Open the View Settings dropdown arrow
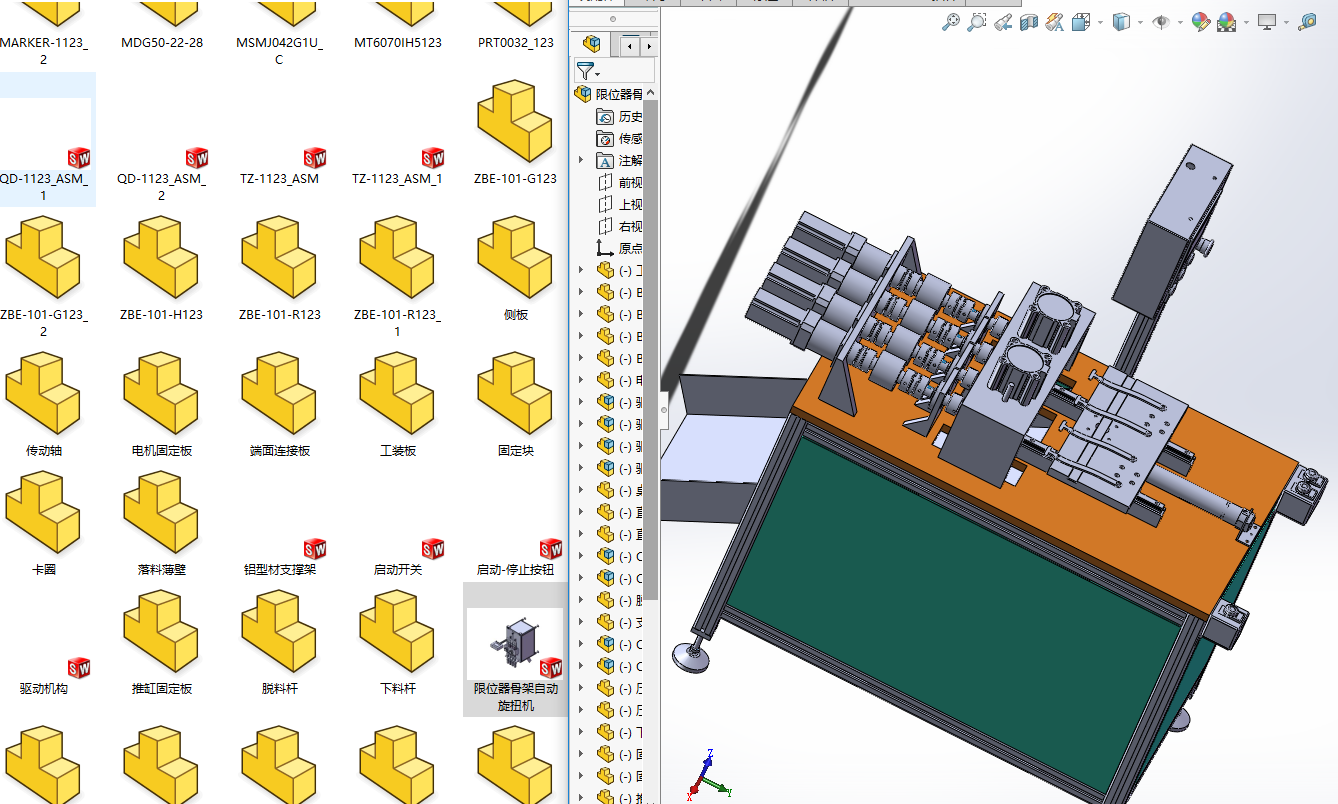Viewport: 1338px width, 804px height. coord(1286,22)
